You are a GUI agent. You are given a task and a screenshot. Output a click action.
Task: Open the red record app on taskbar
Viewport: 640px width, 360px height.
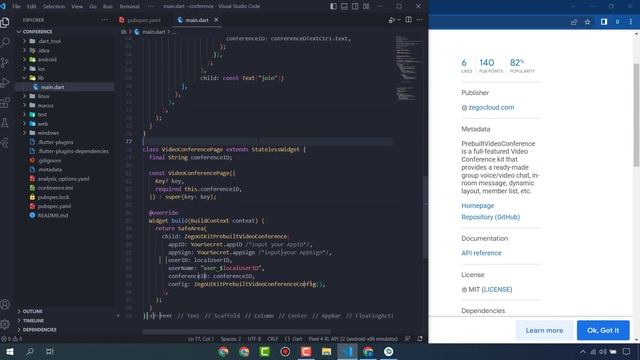285,351
